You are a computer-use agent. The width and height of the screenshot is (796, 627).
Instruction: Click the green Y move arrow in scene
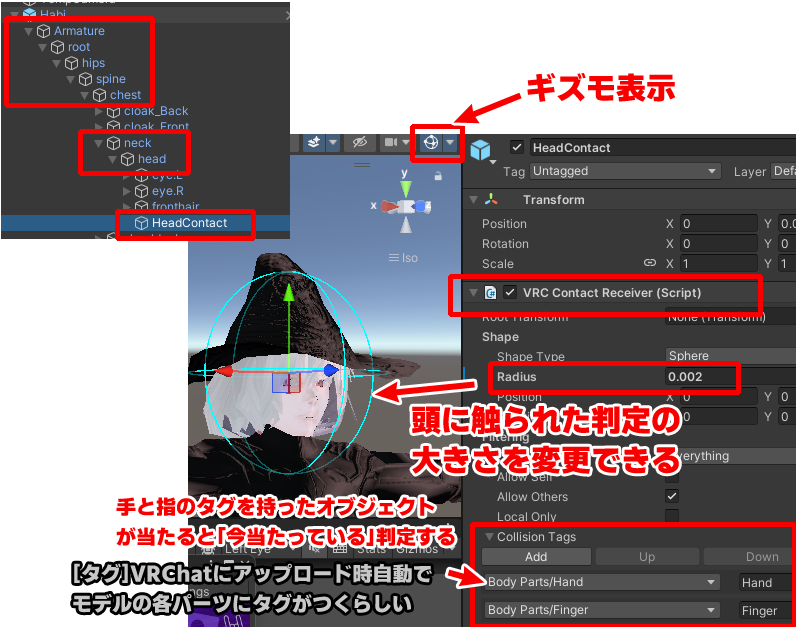pos(289,292)
